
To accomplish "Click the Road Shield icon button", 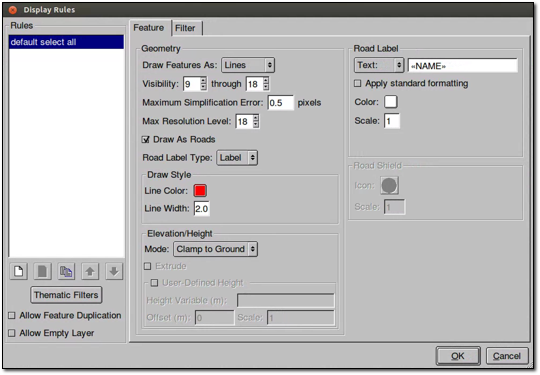I will (390, 185).
